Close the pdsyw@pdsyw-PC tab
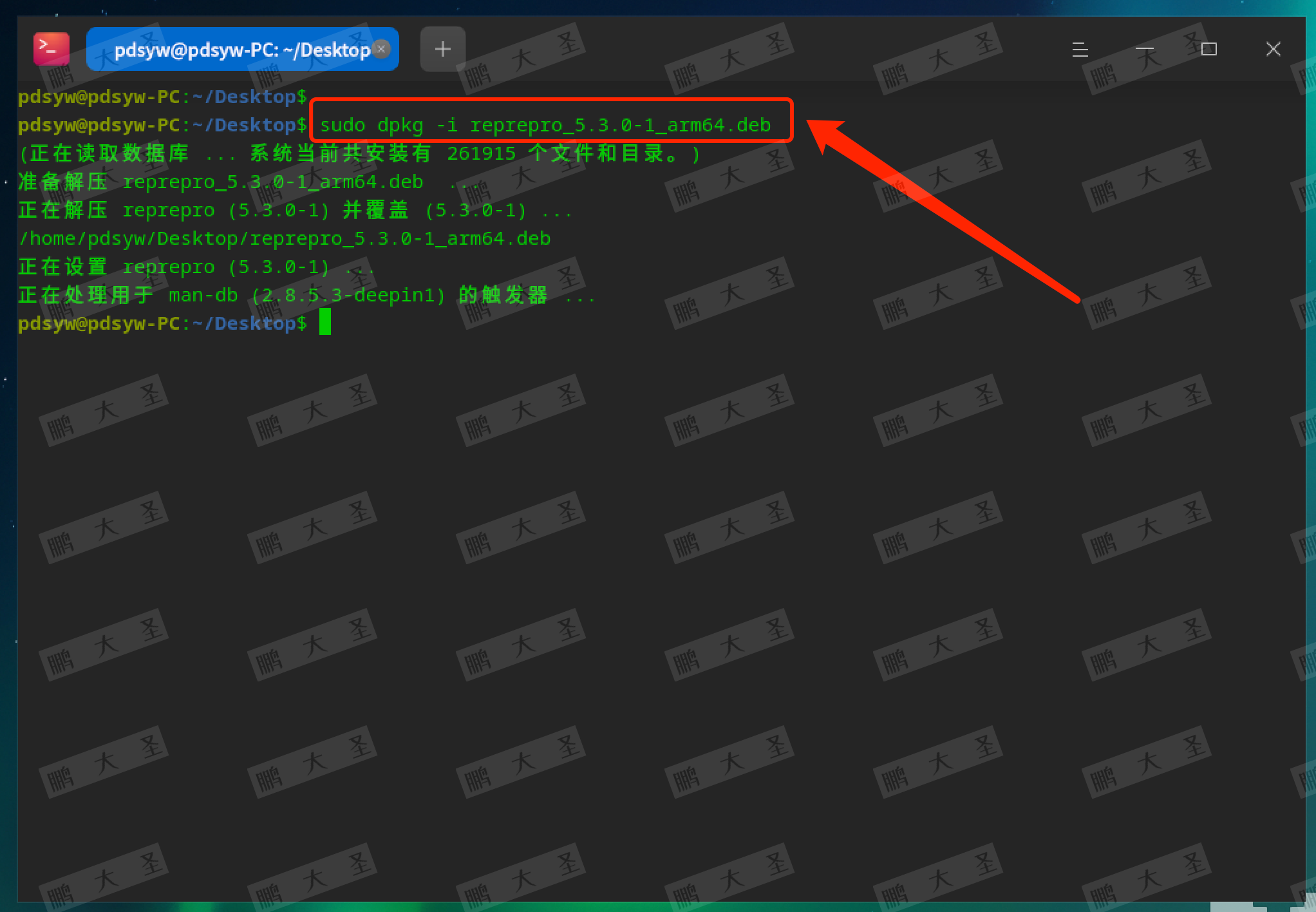This screenshot has height=912, width=1316. 381,49
